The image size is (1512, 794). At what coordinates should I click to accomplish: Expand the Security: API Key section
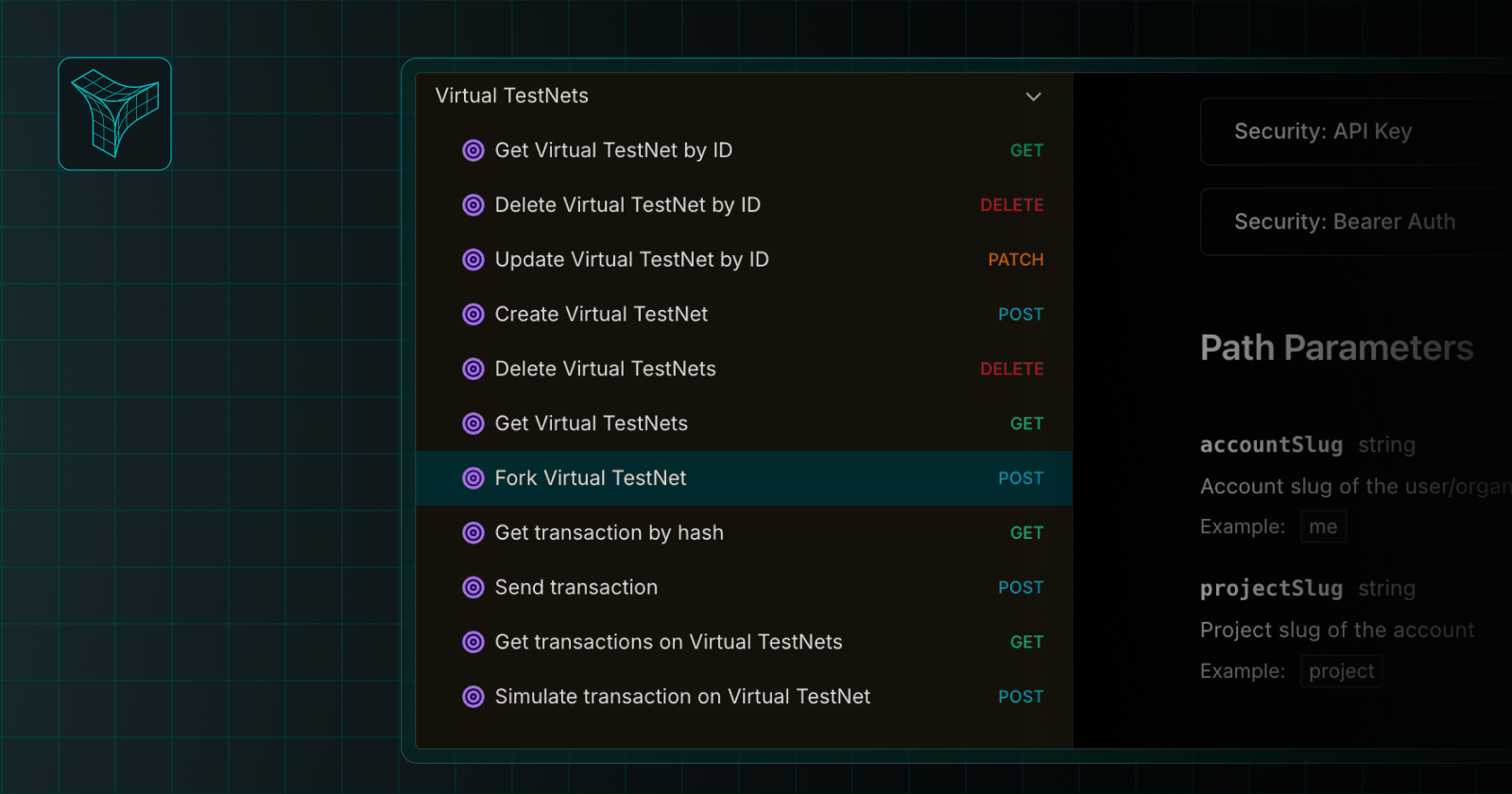pos(1351,131)
